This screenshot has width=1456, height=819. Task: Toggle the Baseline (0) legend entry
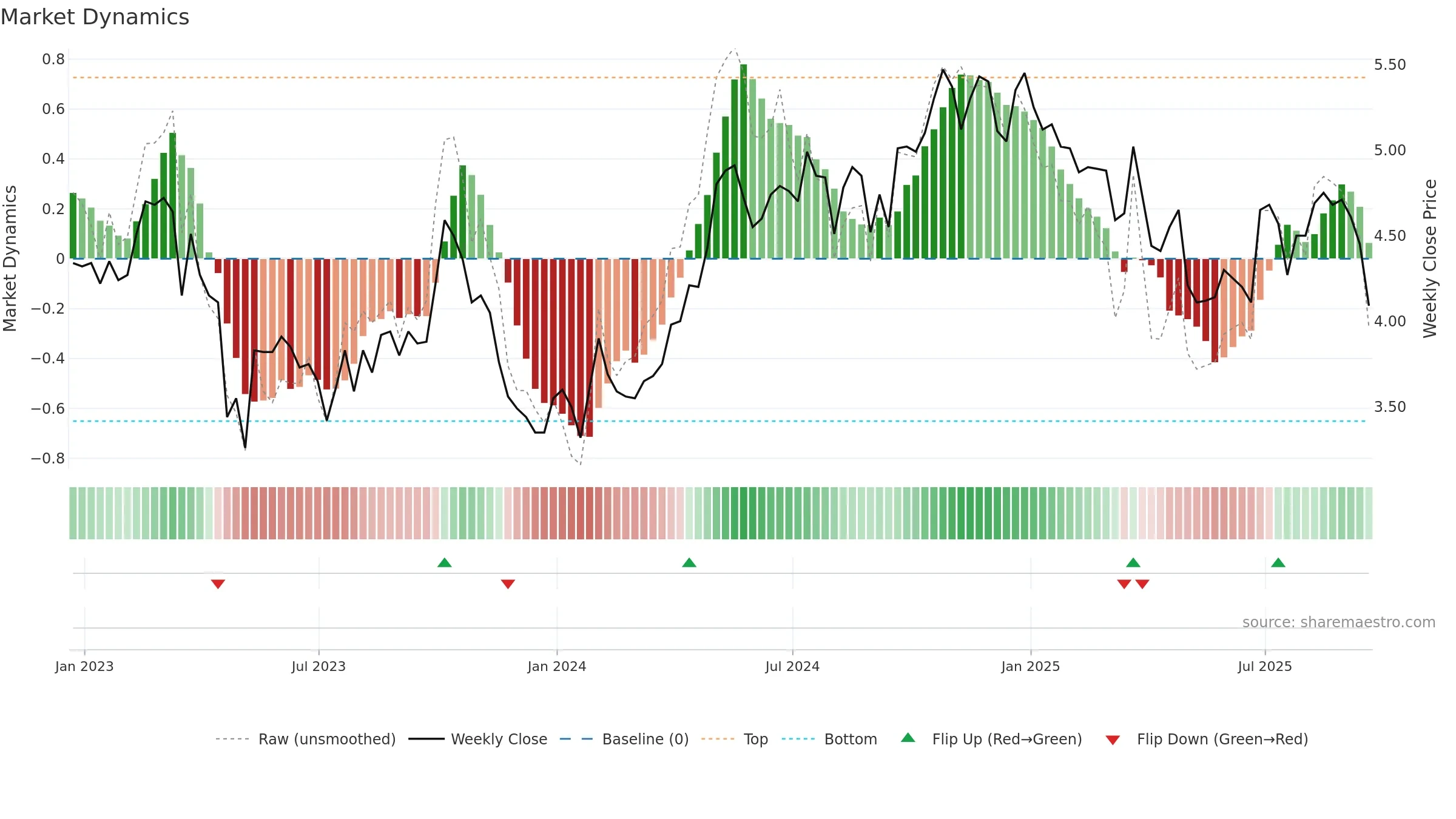click(624, 739)
